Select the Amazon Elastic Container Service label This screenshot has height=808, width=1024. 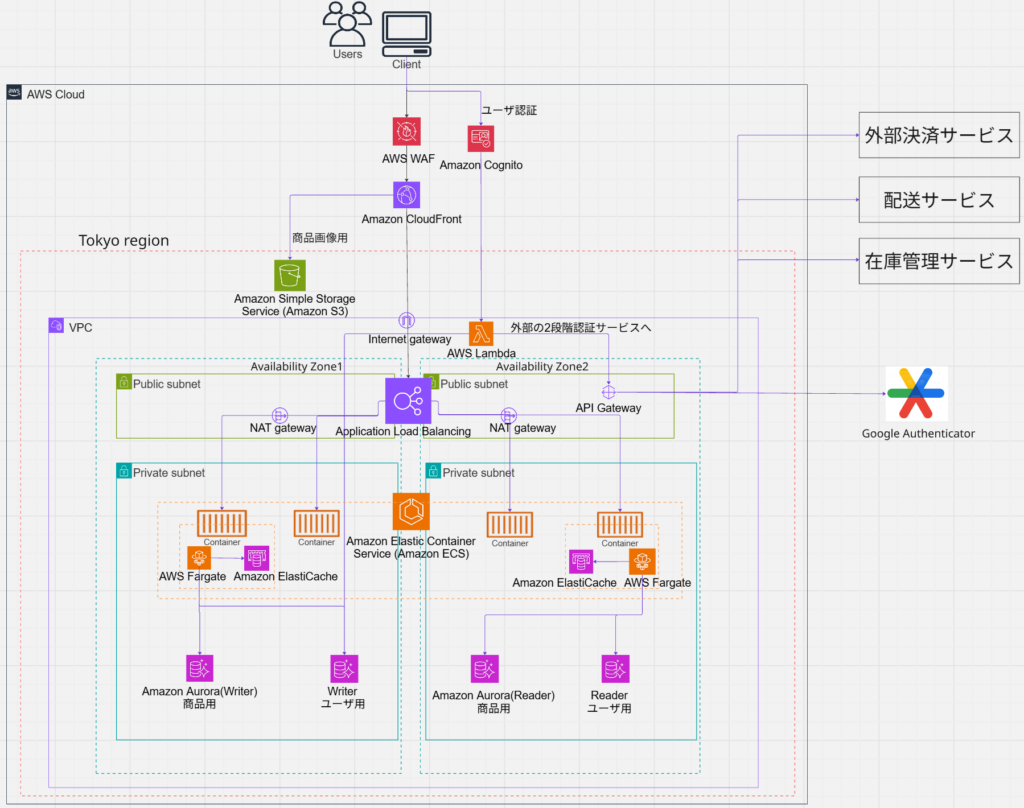coord(411,547)
